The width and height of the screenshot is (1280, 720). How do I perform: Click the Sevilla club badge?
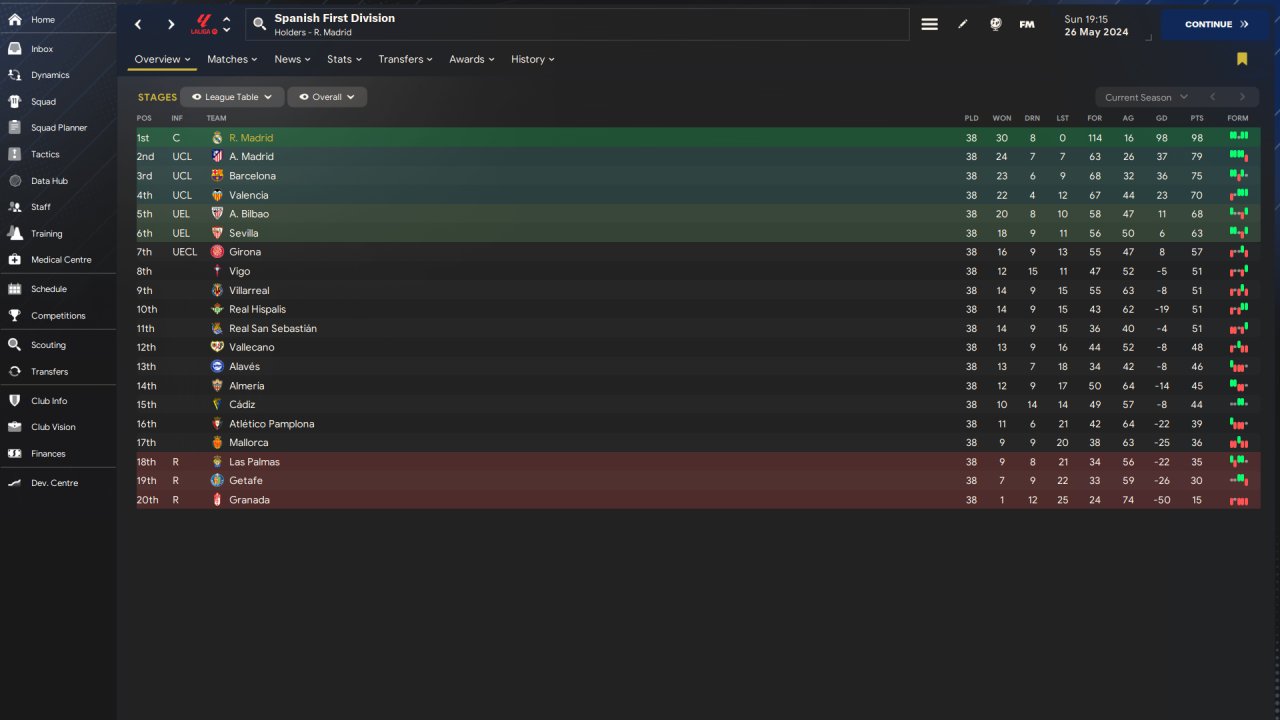click(217, 233)
